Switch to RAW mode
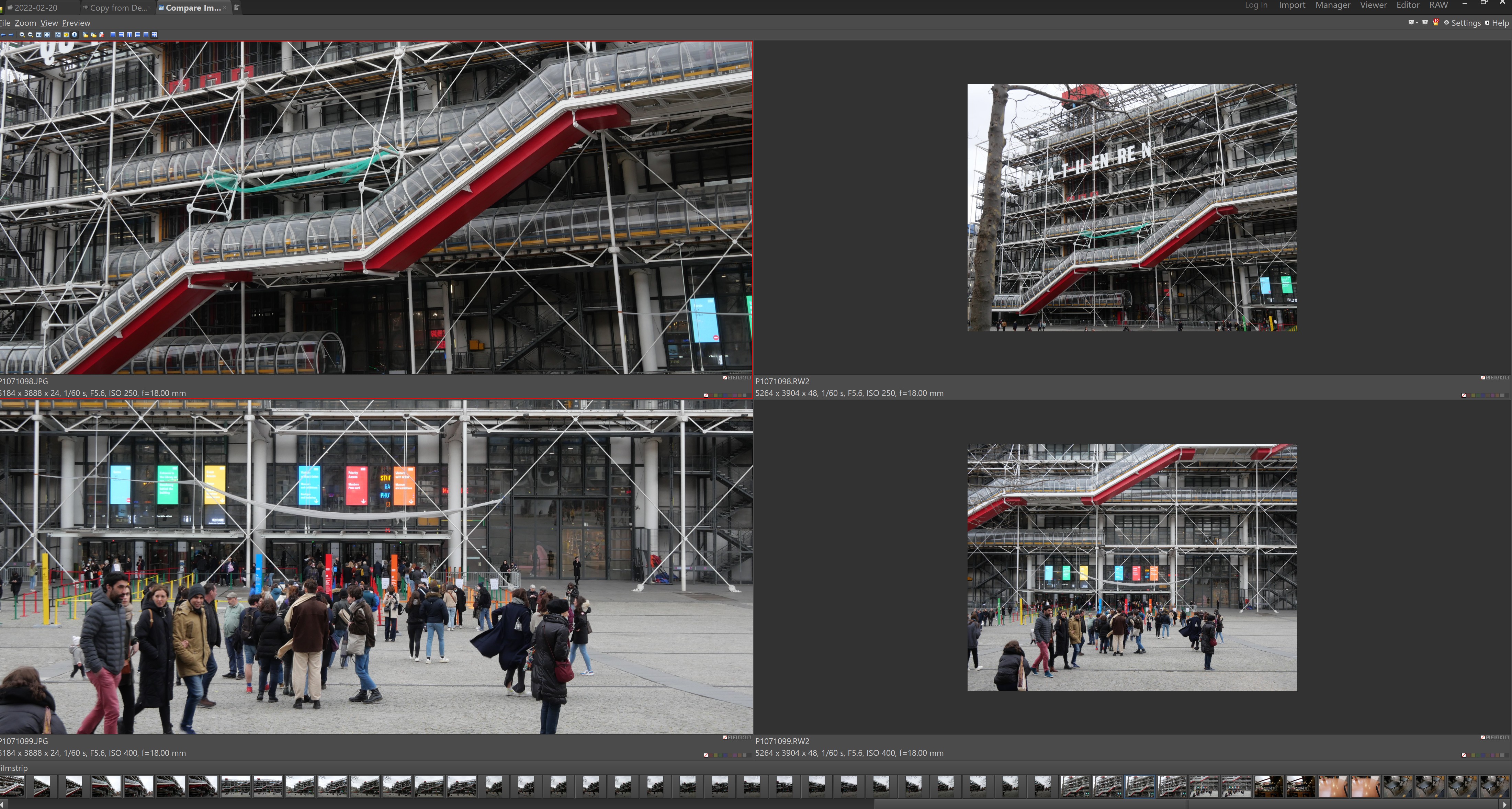Image resolution: width=1512 pixels, height=809 pixels. pos(1438,5)
